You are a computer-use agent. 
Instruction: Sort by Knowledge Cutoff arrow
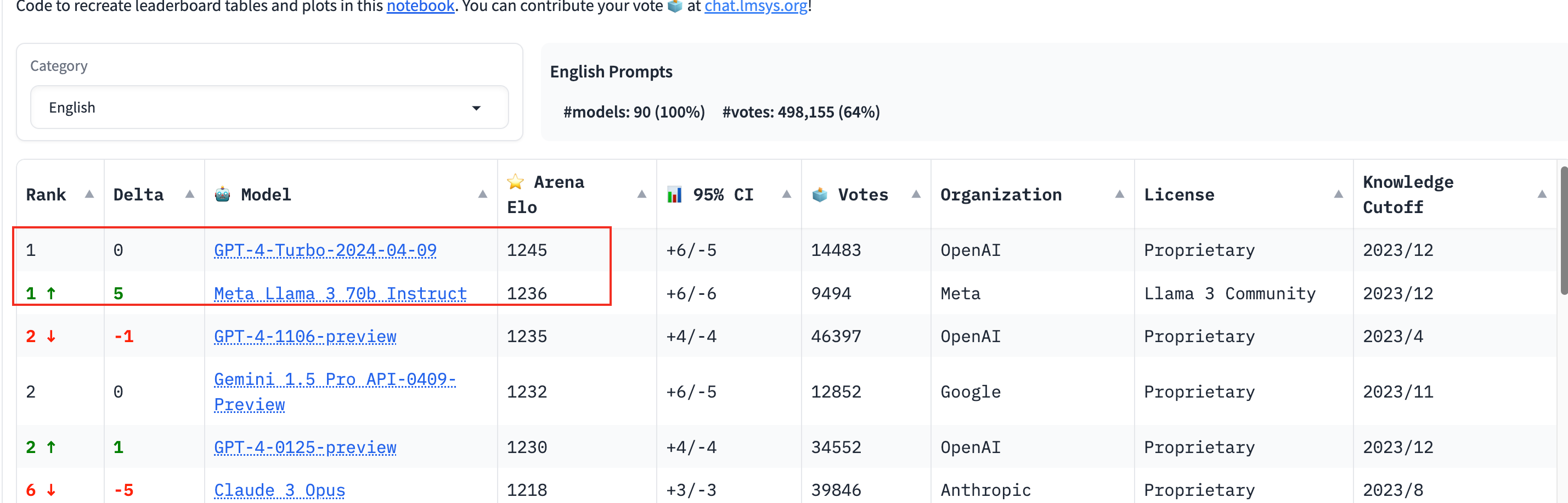[x=1542, y=194]
